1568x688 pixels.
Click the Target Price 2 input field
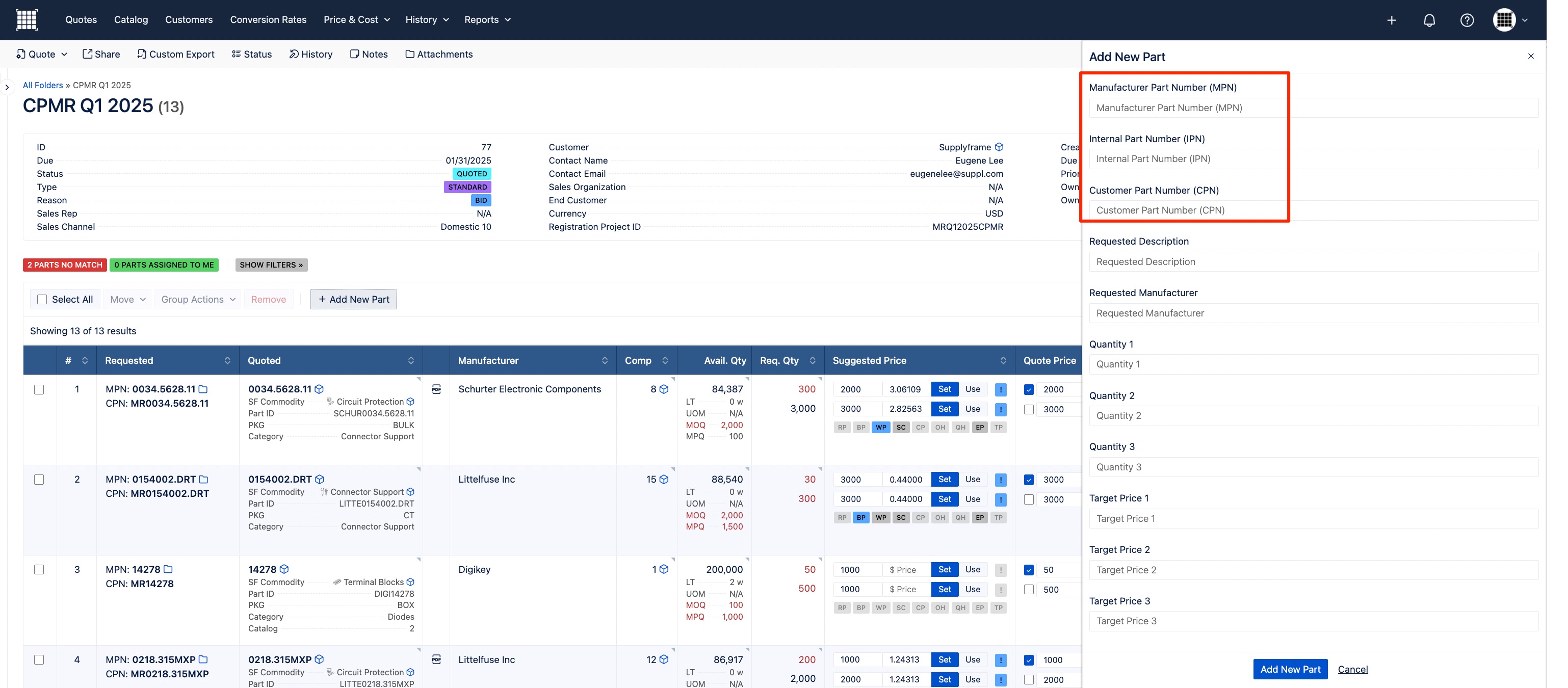[1314, 570]
